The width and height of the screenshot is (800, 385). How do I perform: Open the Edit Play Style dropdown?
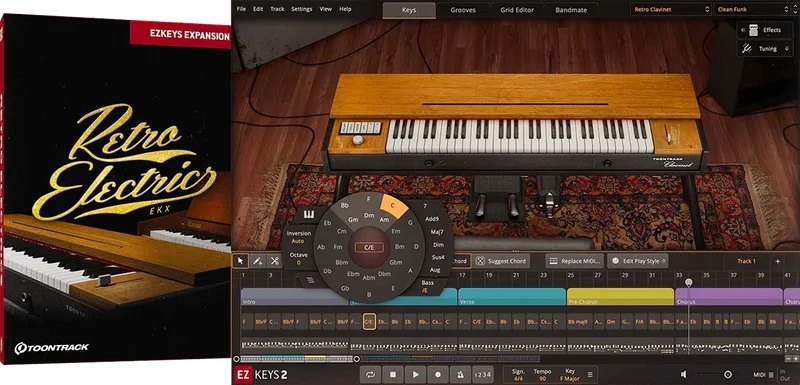638,261
